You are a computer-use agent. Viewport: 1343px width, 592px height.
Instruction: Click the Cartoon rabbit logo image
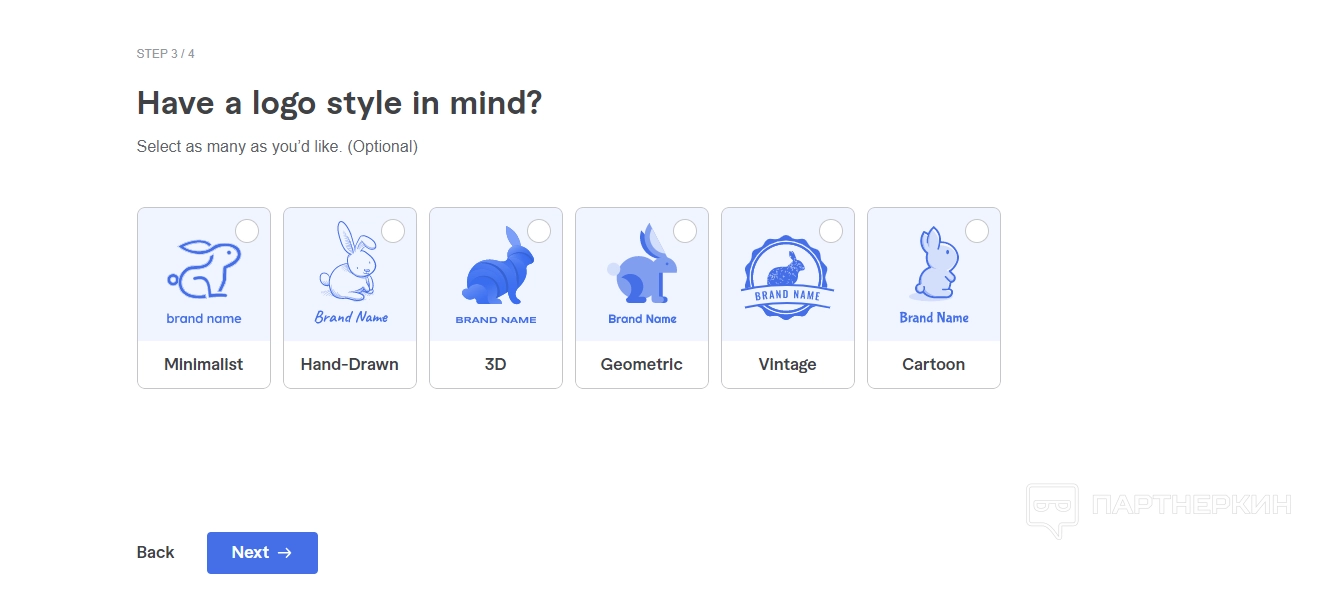coord(933,266)
